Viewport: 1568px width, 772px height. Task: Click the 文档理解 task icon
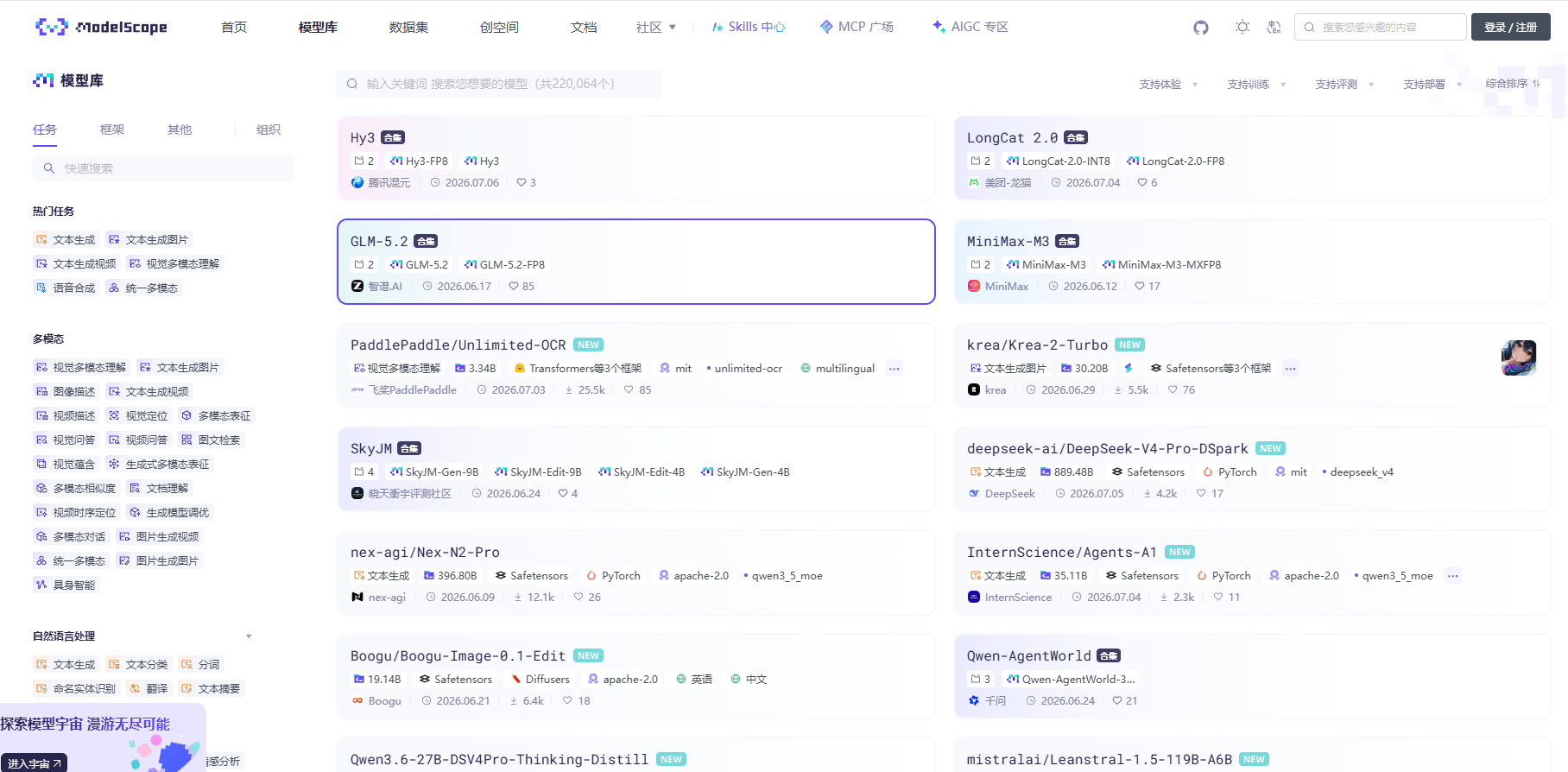[135, 489]
